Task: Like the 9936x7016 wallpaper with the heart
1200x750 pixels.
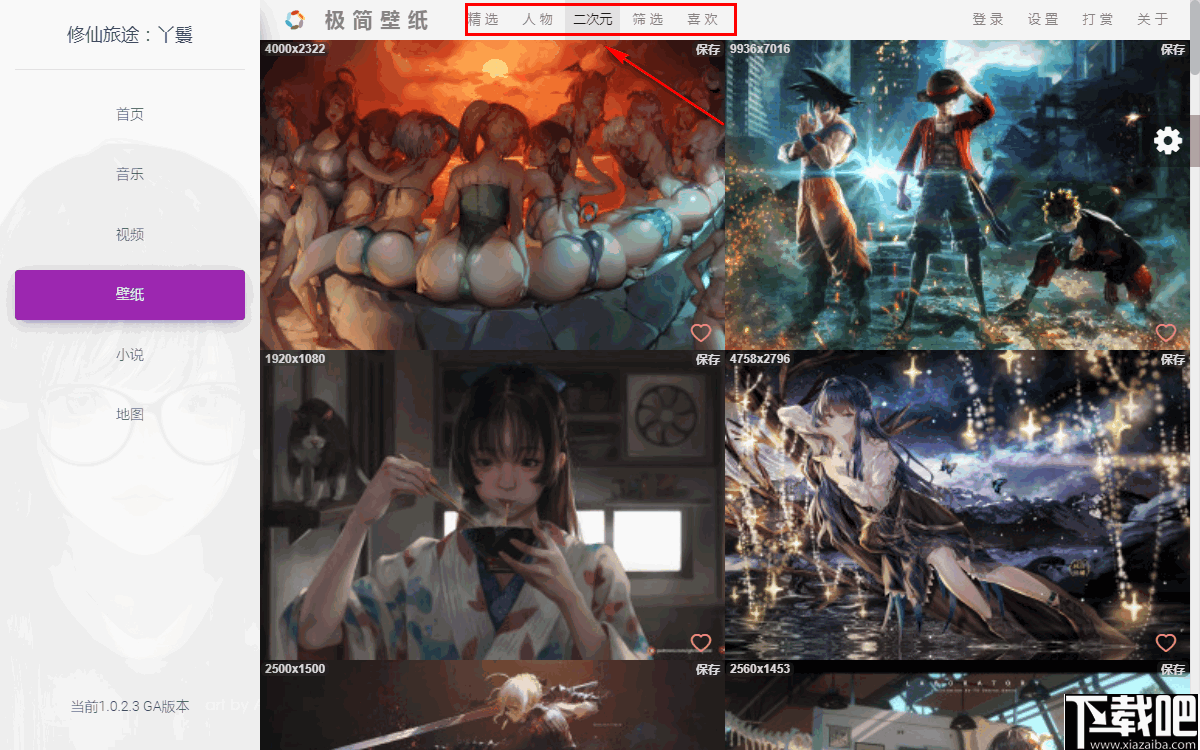Action: [1166, 333]
